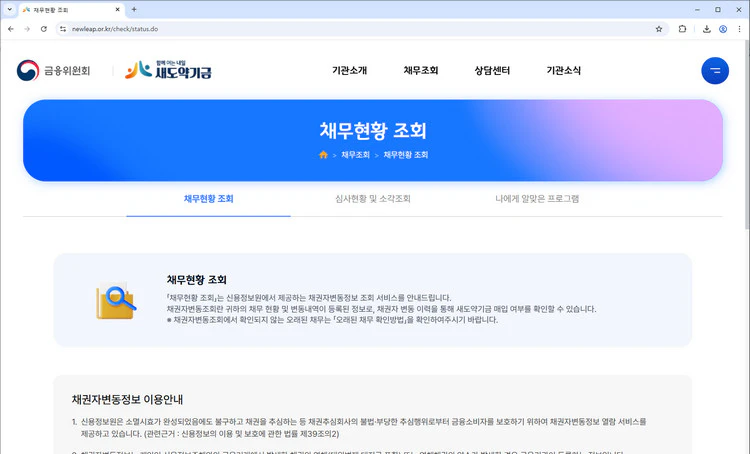Open a new browser tab
This screenshot has height=454, width=750.
[x=134, y=9]
